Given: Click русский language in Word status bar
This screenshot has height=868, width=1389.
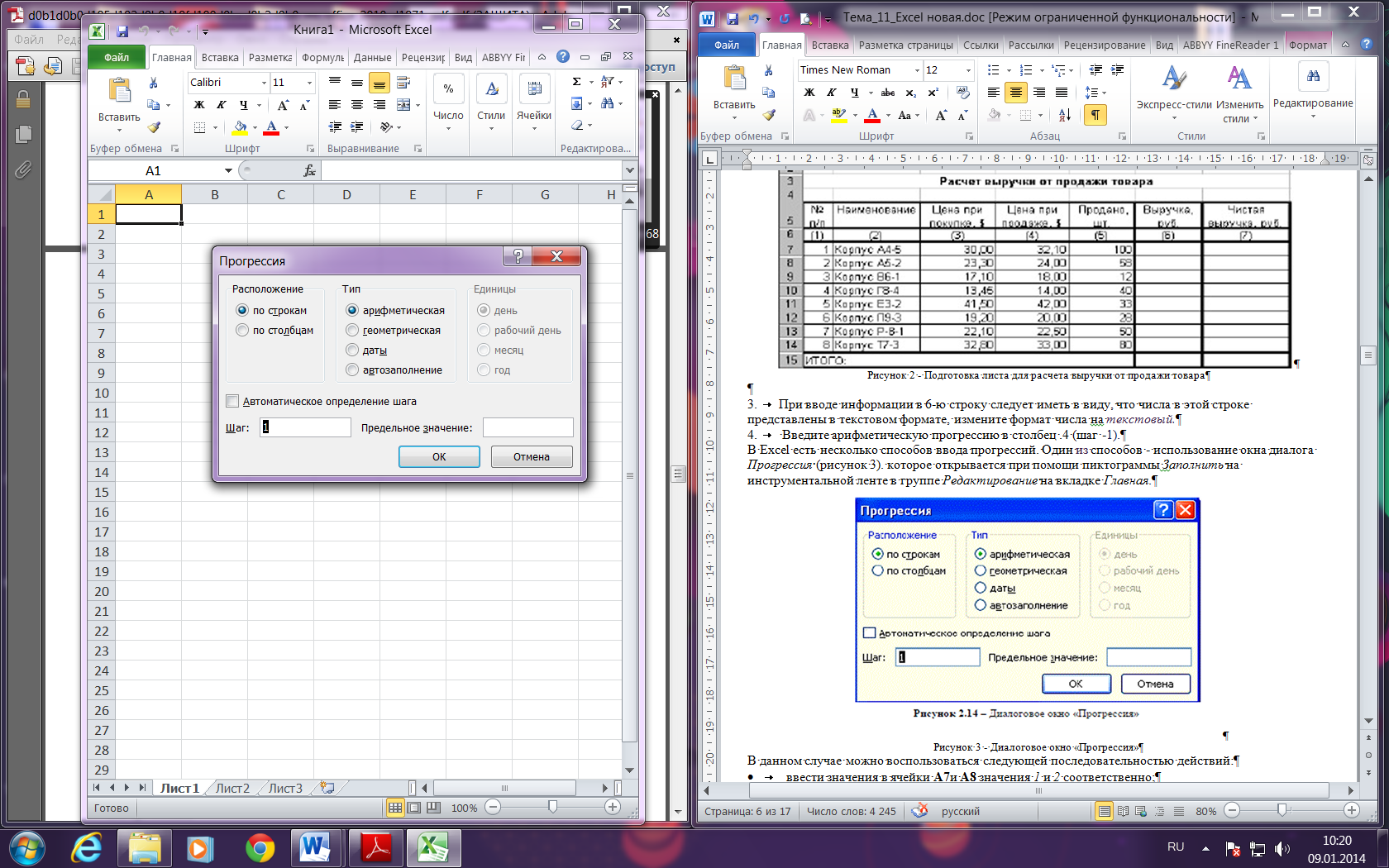Looking at the screenshot, I should 961,811.
